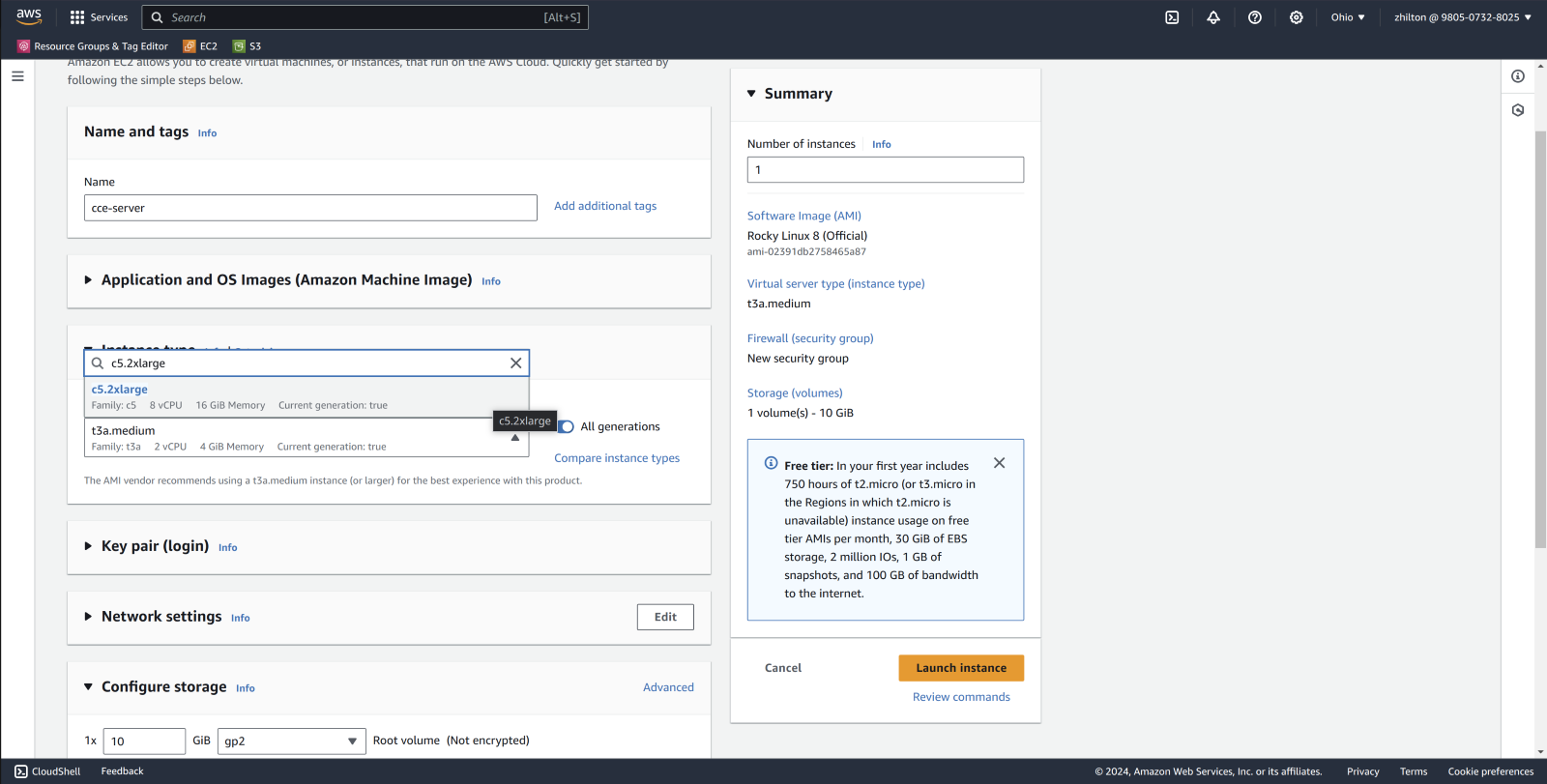Collapse the instance type dropdown arrow
Screen dimensions: 1547x784
[x=515, y=438]
